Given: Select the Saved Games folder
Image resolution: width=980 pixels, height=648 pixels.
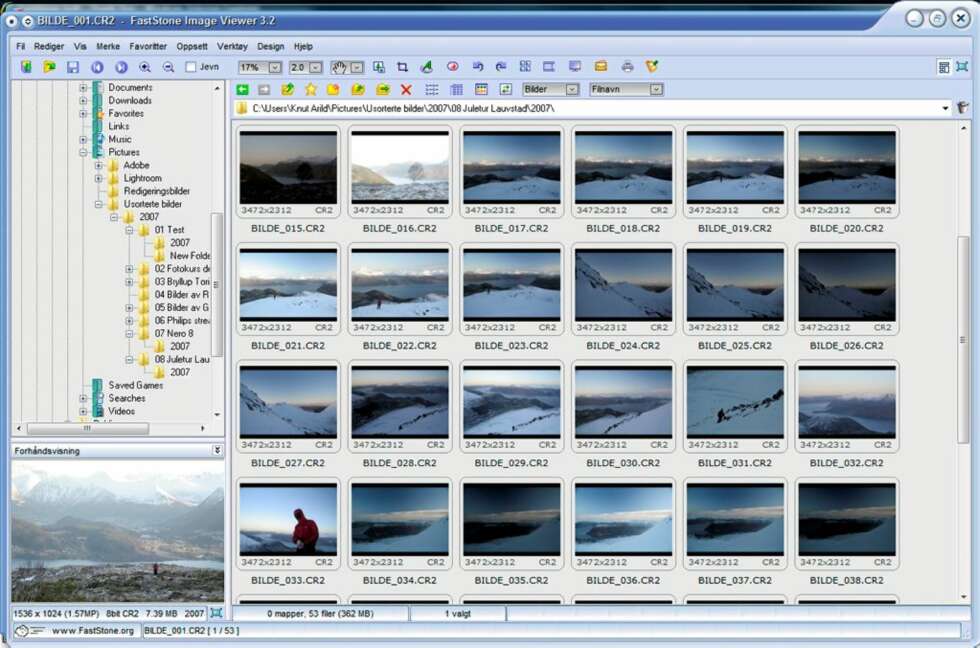Looking at the screenshot, I should [136, 386].
